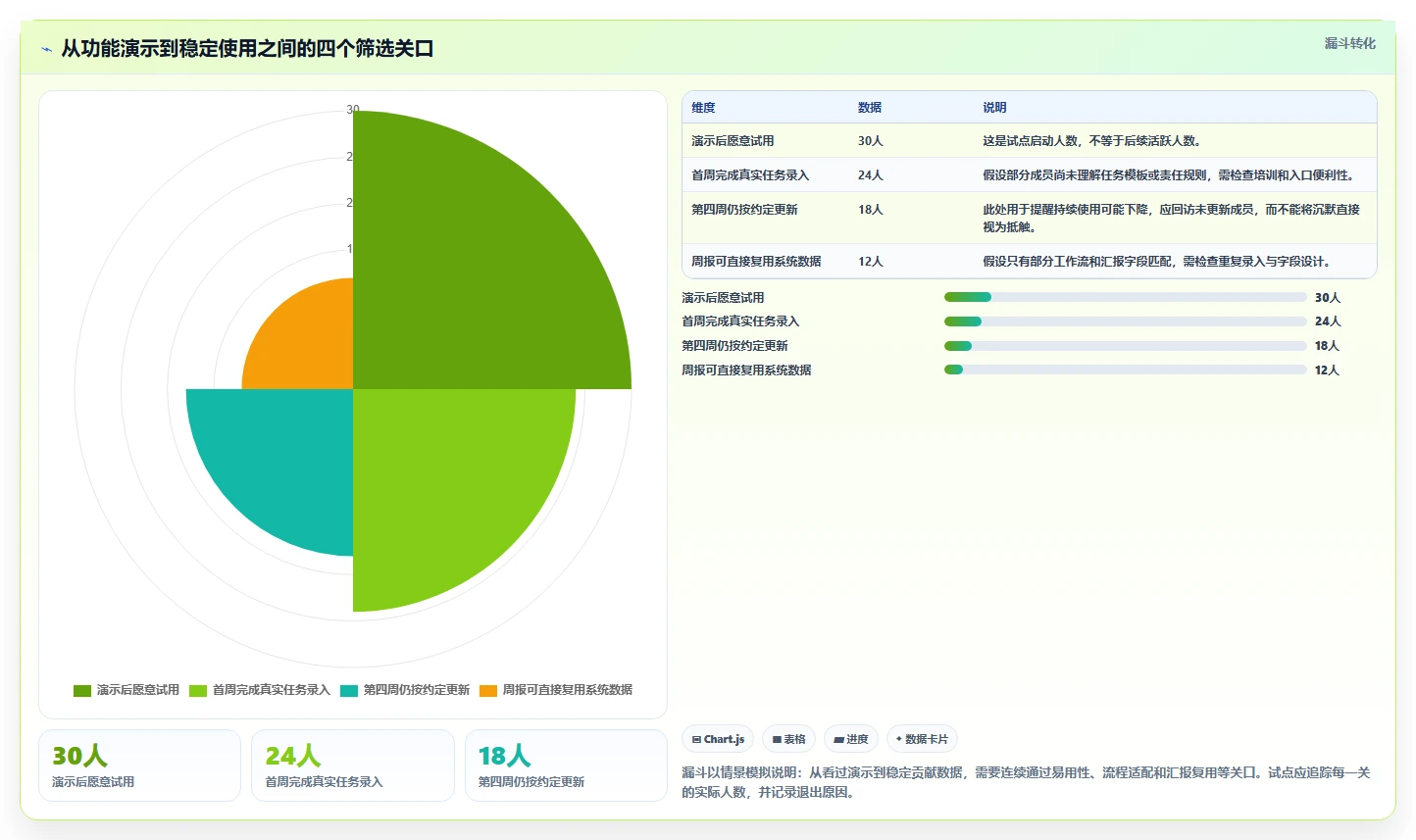Image resolution: width=1416 pixels, height=840 pixels.
Task: Select the 演示后愿意试用 table row cell
Action: [733, 141]
